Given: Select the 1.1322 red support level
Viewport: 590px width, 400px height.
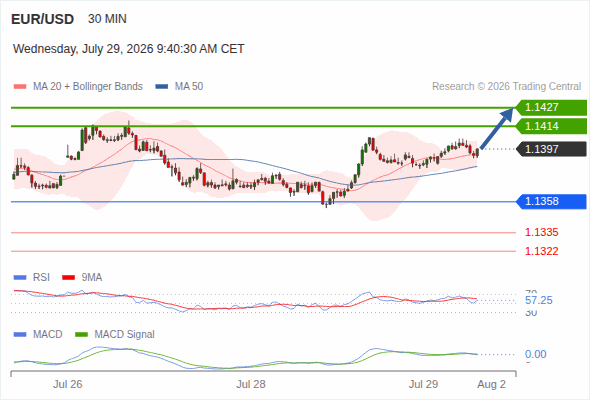Looking at the screenshot, I should 541,251.
